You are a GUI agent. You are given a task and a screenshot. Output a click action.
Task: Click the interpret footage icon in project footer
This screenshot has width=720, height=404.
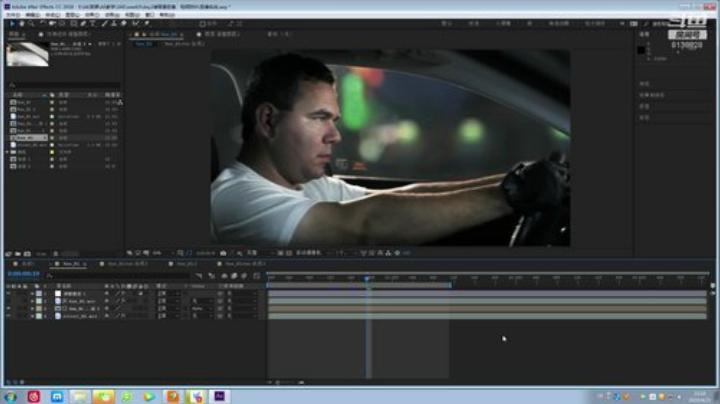(x=8, y=253)
